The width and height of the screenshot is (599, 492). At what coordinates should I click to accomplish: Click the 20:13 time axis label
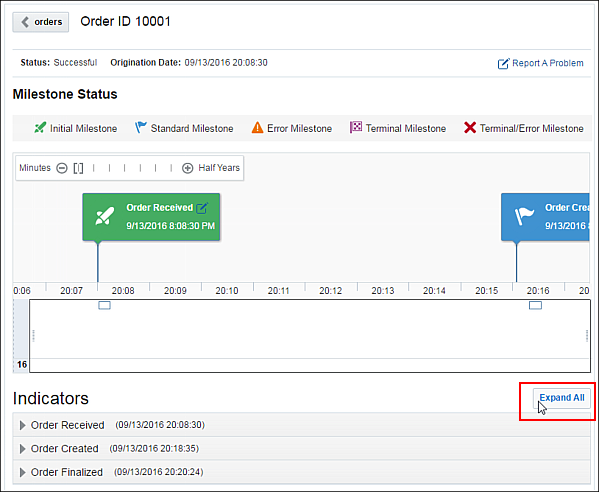pyautogui.click(x=382, y=291)
